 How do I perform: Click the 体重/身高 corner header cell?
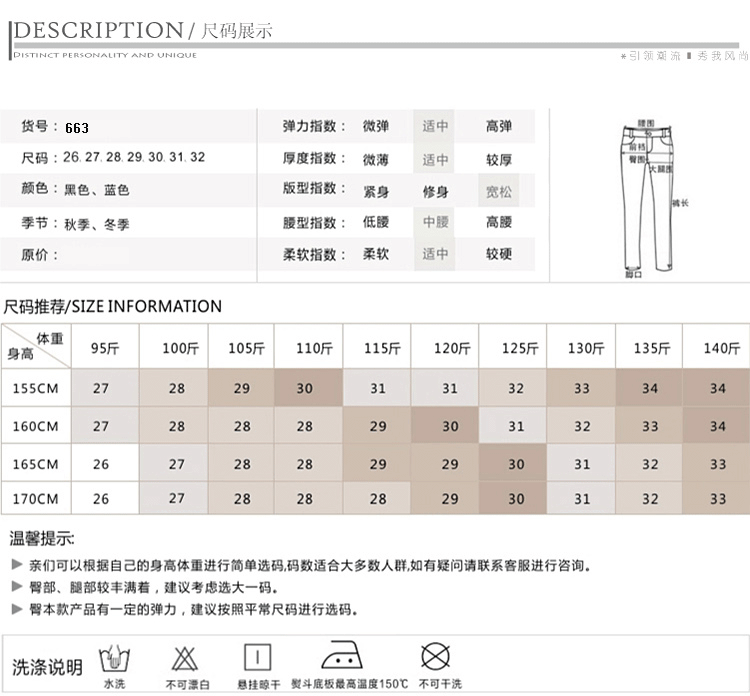pos(36,346)
